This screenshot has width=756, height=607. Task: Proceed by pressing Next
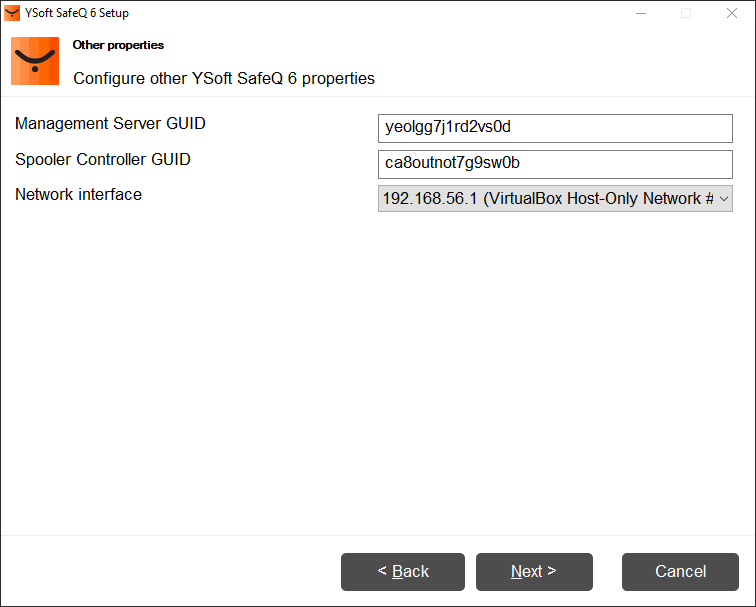coord(534,572)
